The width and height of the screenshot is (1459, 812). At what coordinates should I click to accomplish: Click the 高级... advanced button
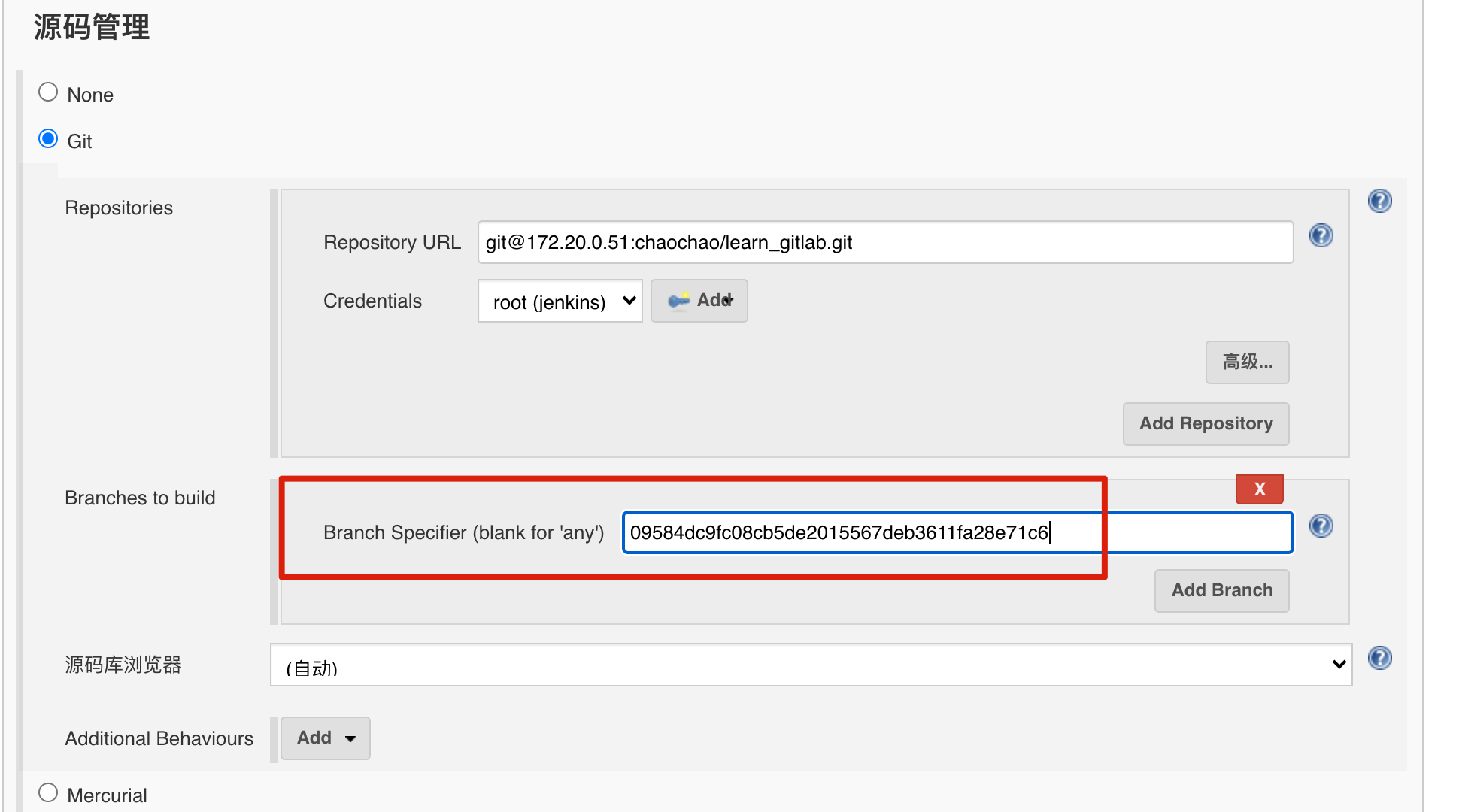pos(1247,362)
